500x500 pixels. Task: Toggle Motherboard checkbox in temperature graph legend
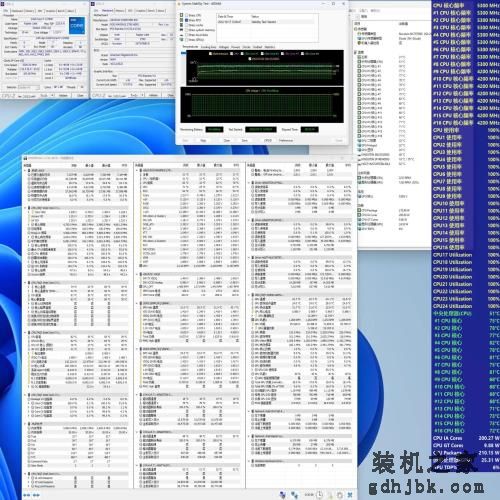click(x=210, y=53)
